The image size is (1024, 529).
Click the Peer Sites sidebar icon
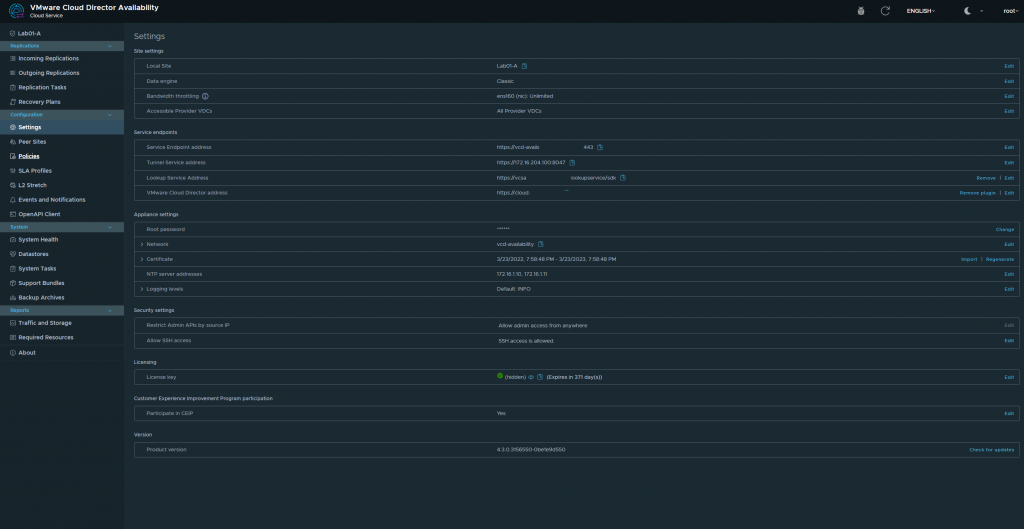coord(13,142)
